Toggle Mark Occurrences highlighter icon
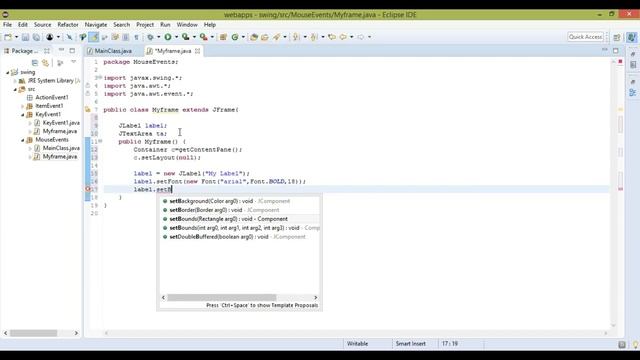This screenshot has height=360, width=640. pos(94,37)
